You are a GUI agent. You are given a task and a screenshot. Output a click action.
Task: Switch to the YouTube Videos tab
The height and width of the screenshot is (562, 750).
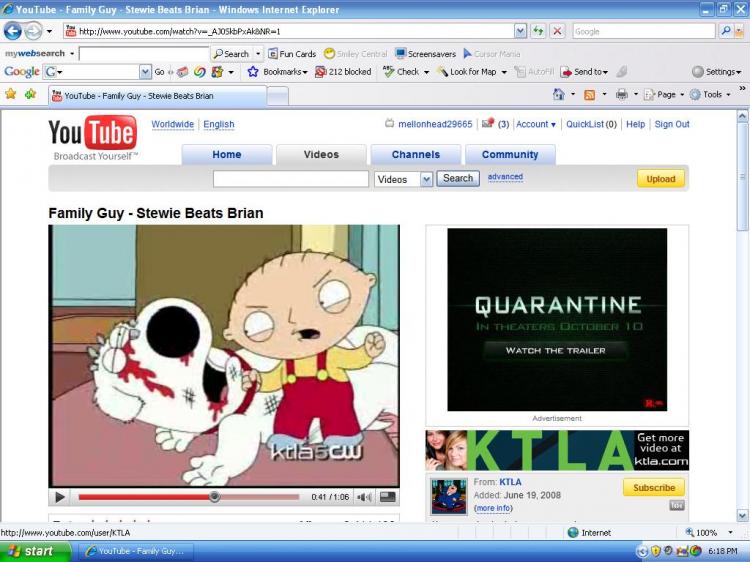coord(321,154)
